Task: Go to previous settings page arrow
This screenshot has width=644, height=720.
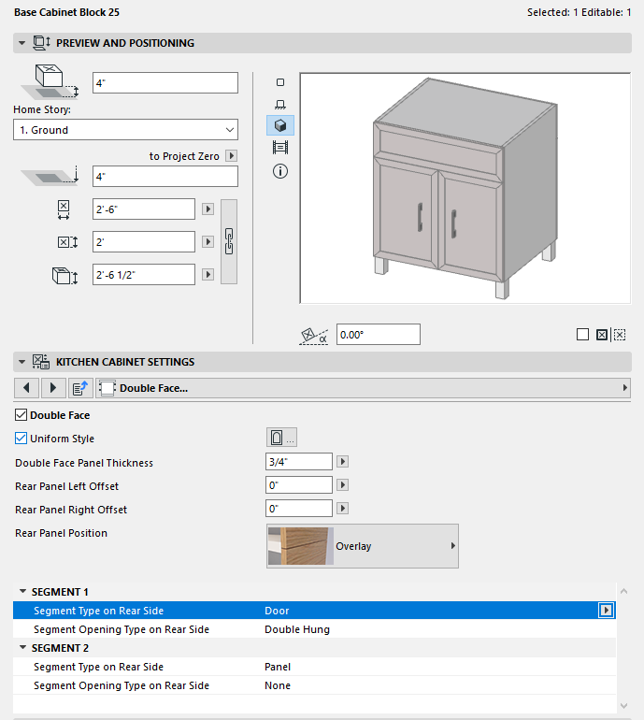Action: 27,387
